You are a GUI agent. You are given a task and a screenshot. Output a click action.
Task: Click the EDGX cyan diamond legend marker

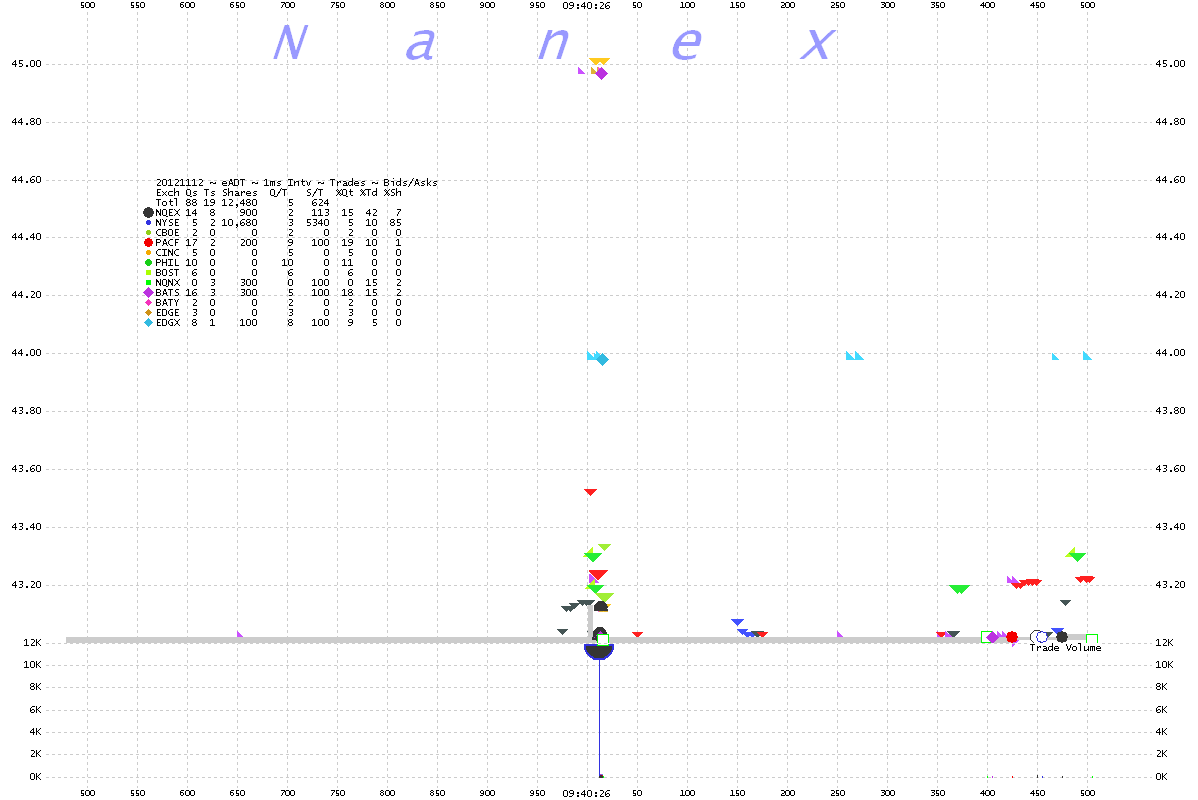(148, 322)
